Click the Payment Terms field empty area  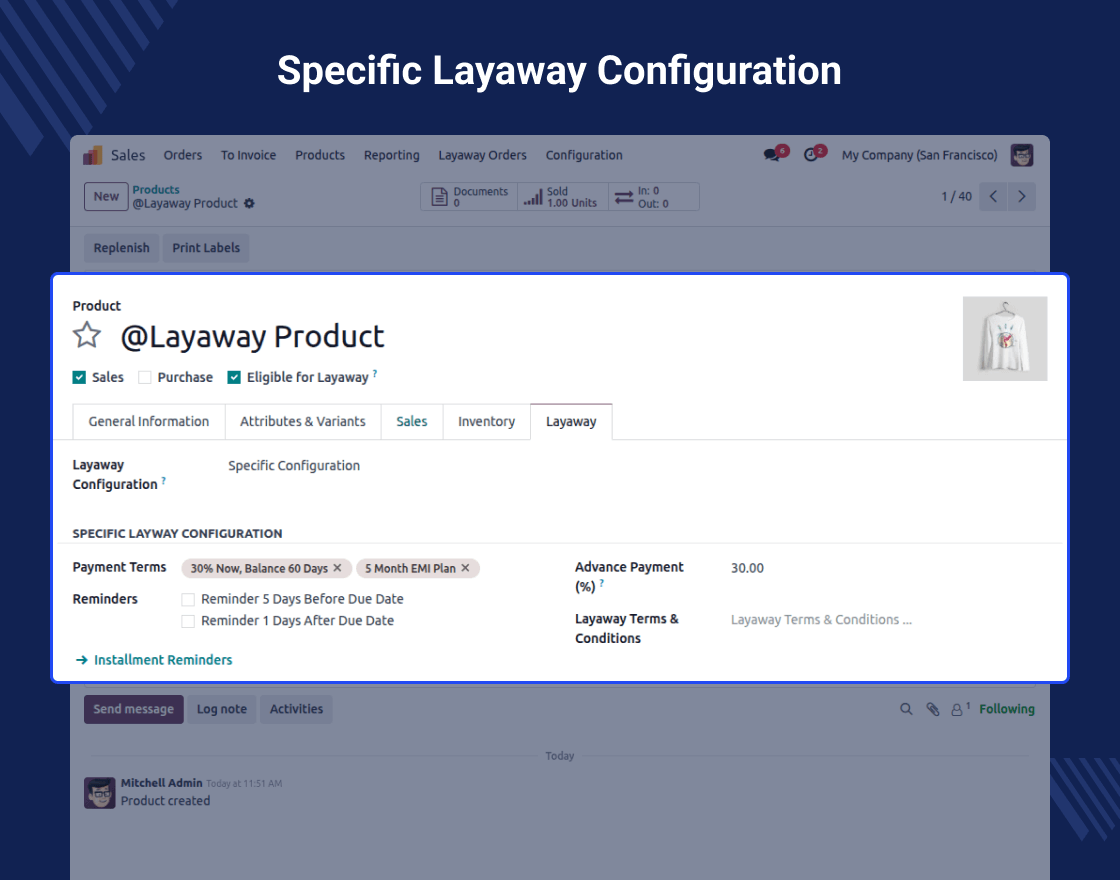518,569
